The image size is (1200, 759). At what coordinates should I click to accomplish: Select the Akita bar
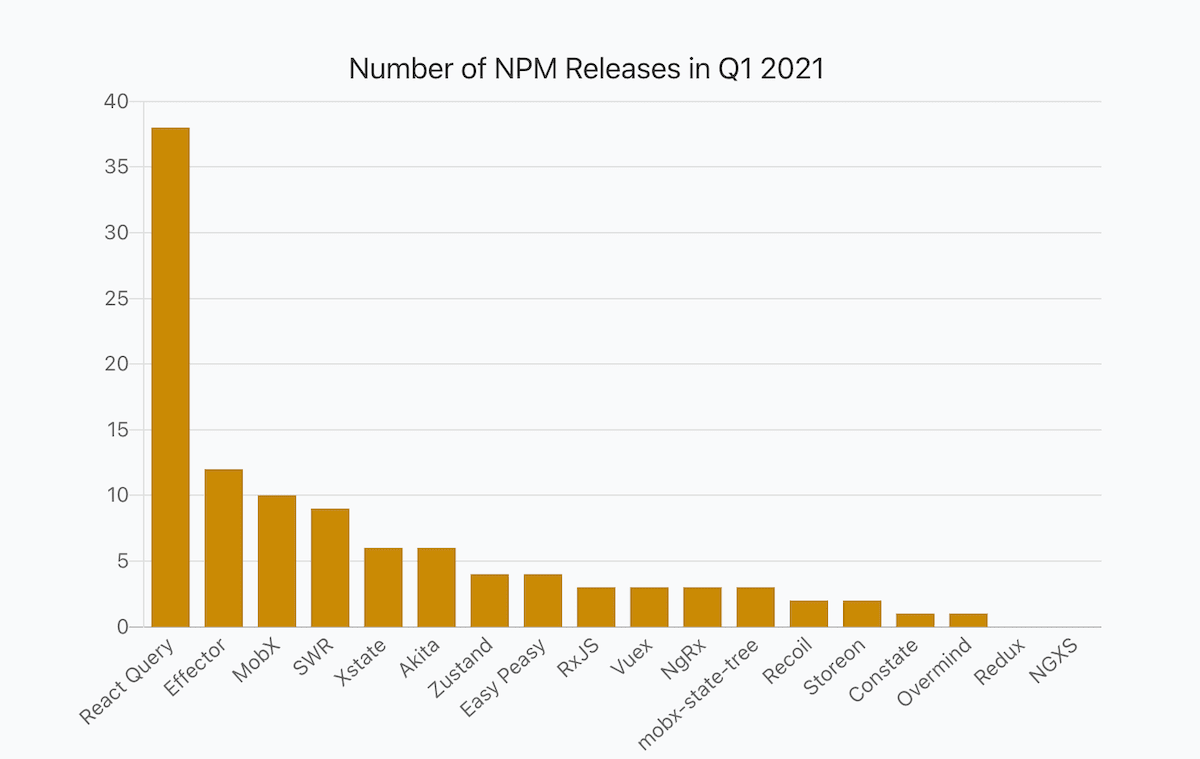tap(436, 587)
